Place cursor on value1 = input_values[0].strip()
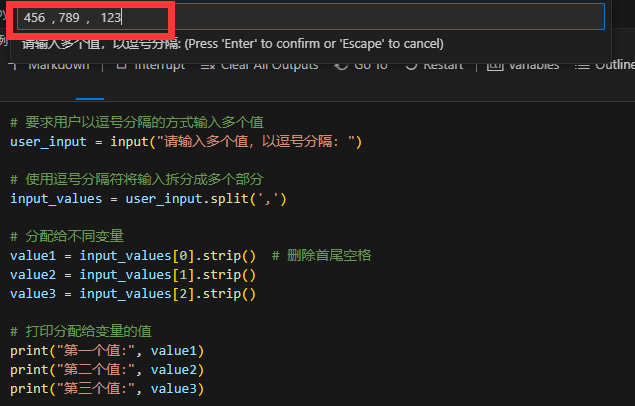Viewport: 635px width, 406px height. coord(133,256)
